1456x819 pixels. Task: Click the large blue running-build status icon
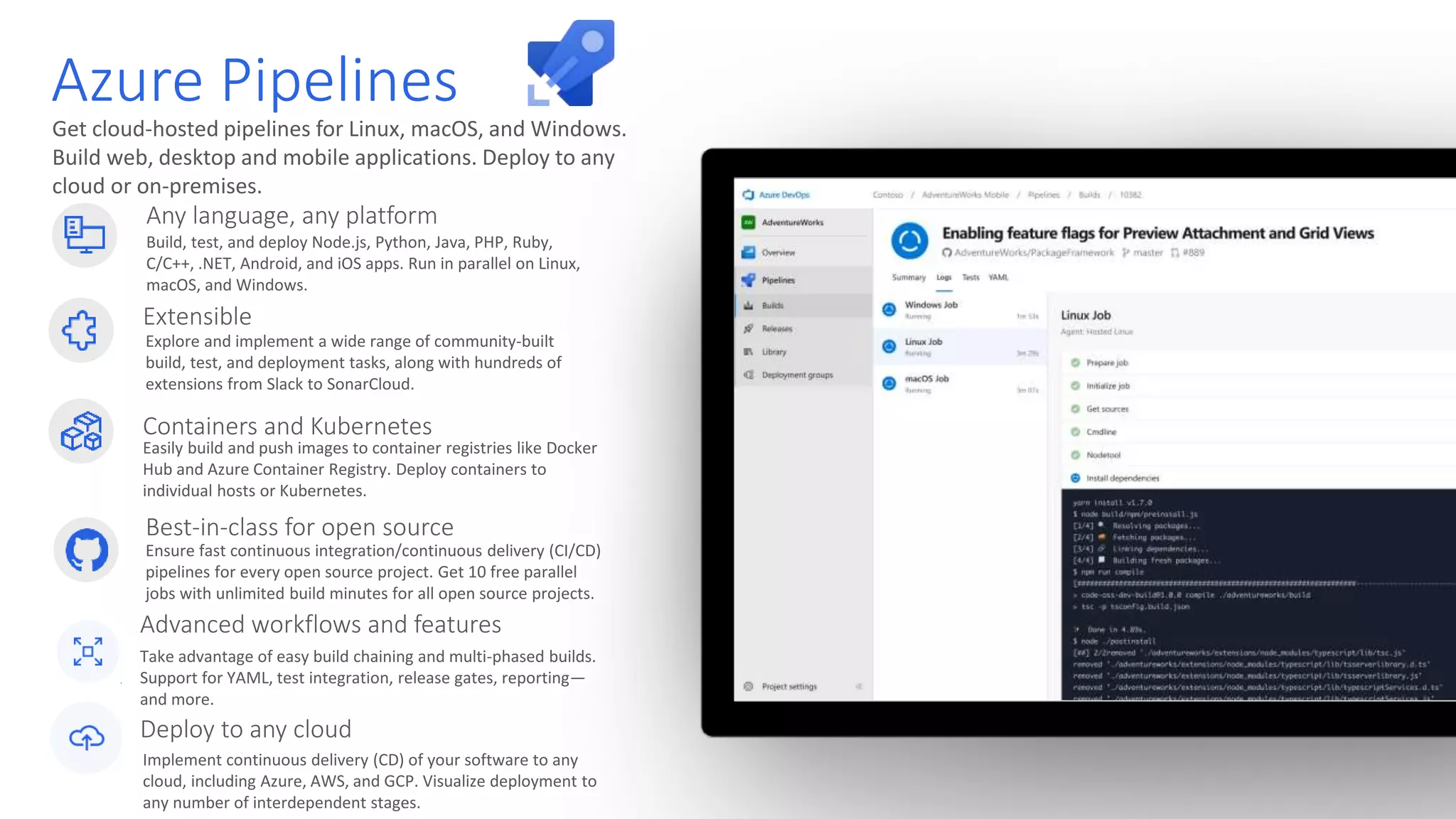(x=909, y=241)
